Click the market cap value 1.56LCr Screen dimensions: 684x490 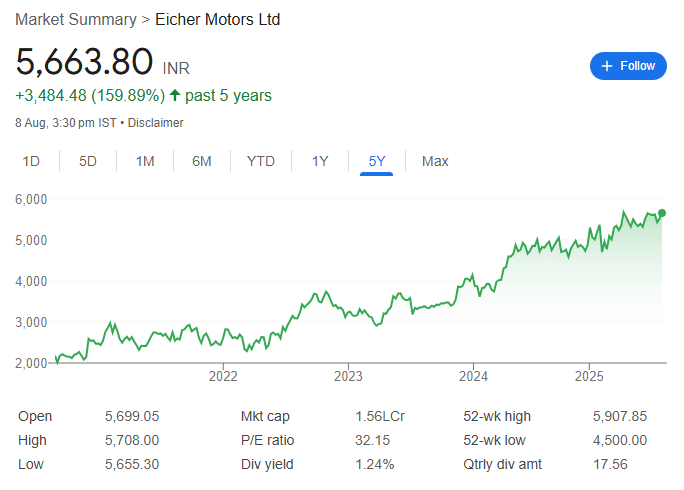(380, 416)
